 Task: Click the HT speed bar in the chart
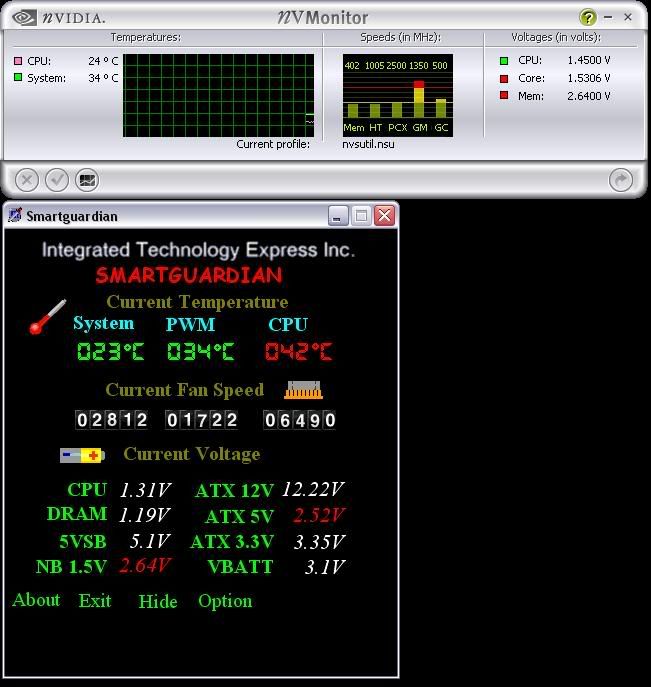point(375,110)
